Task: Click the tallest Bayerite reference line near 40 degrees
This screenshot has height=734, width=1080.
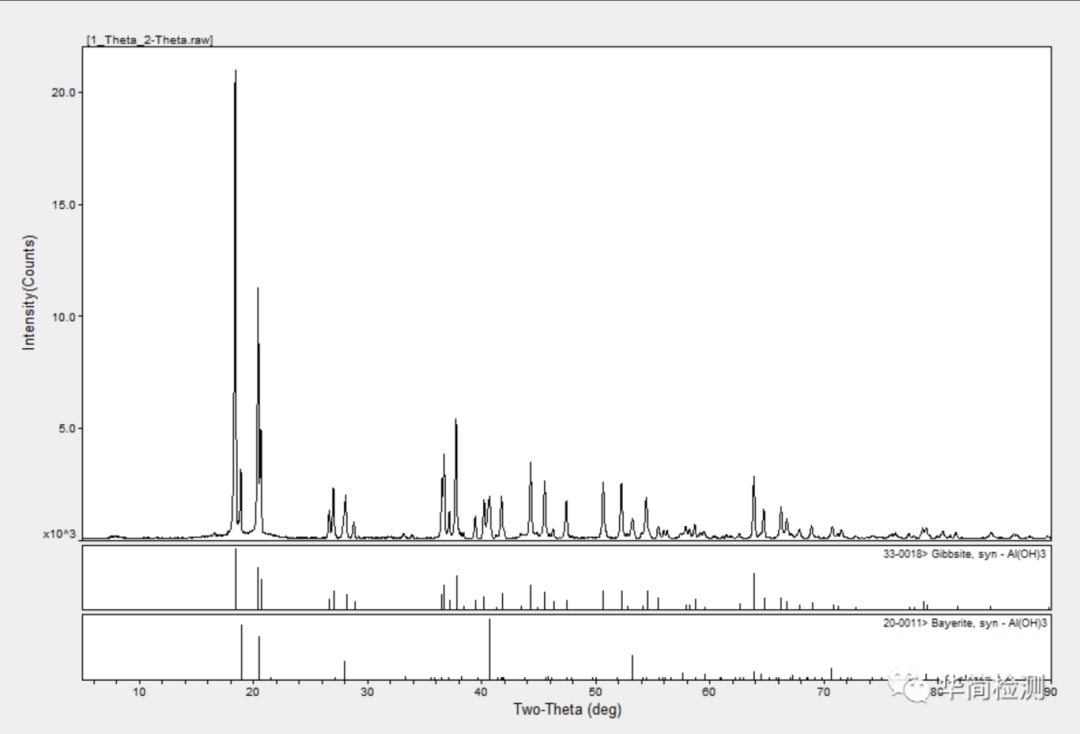Action: pos(490,650)
